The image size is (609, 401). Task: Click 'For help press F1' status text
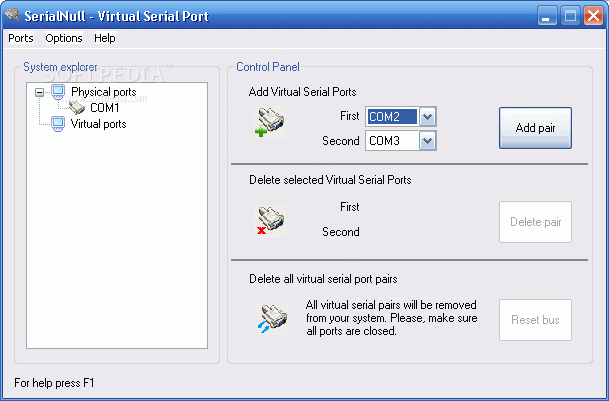pyautogui.click(x=54, y=383)
